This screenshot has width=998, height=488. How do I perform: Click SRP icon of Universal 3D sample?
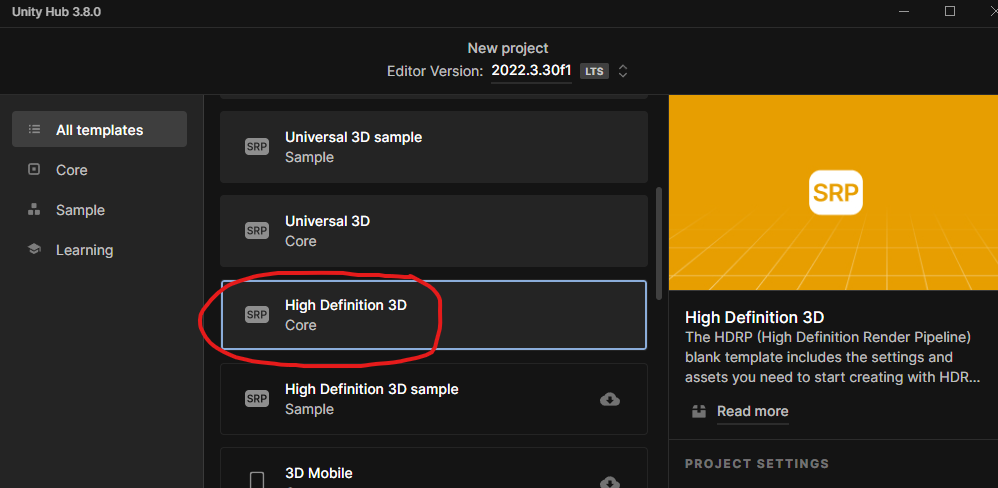click(257, 147)
